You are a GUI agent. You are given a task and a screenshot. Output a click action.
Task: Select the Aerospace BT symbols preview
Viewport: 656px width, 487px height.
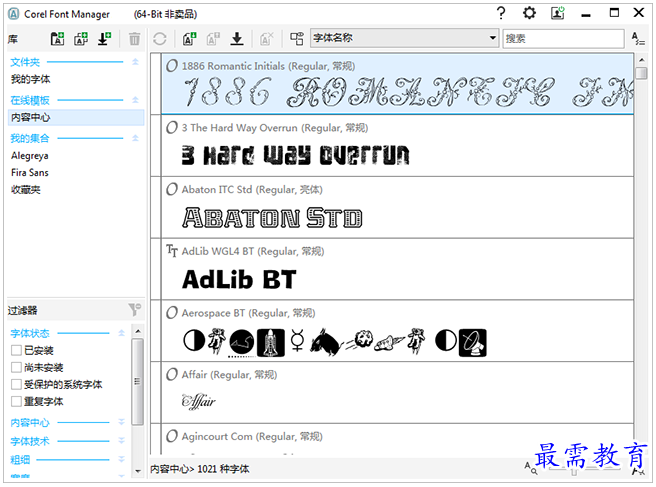point(335,342)
